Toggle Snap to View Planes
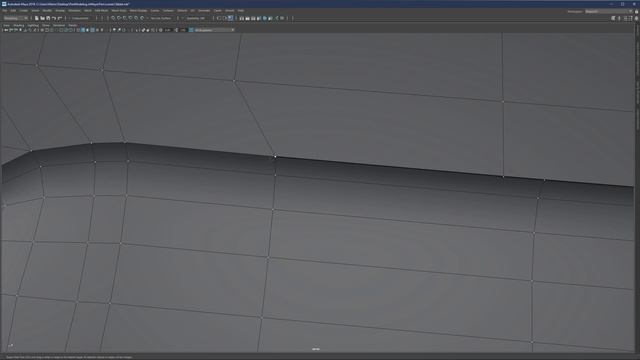This screenshot has height=360, width=640. click(136, 18)
